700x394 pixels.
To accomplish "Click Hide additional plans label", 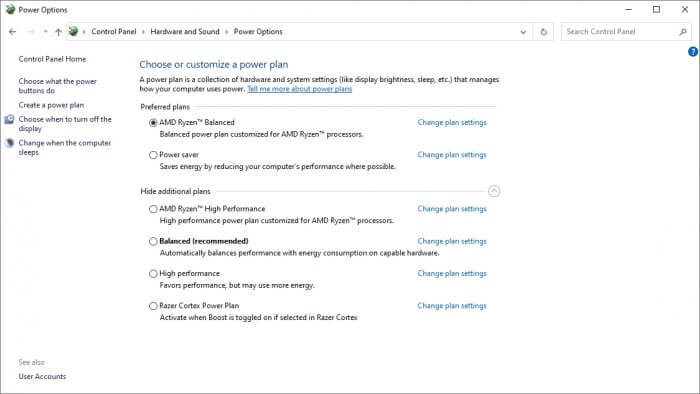I will point(175,191).
